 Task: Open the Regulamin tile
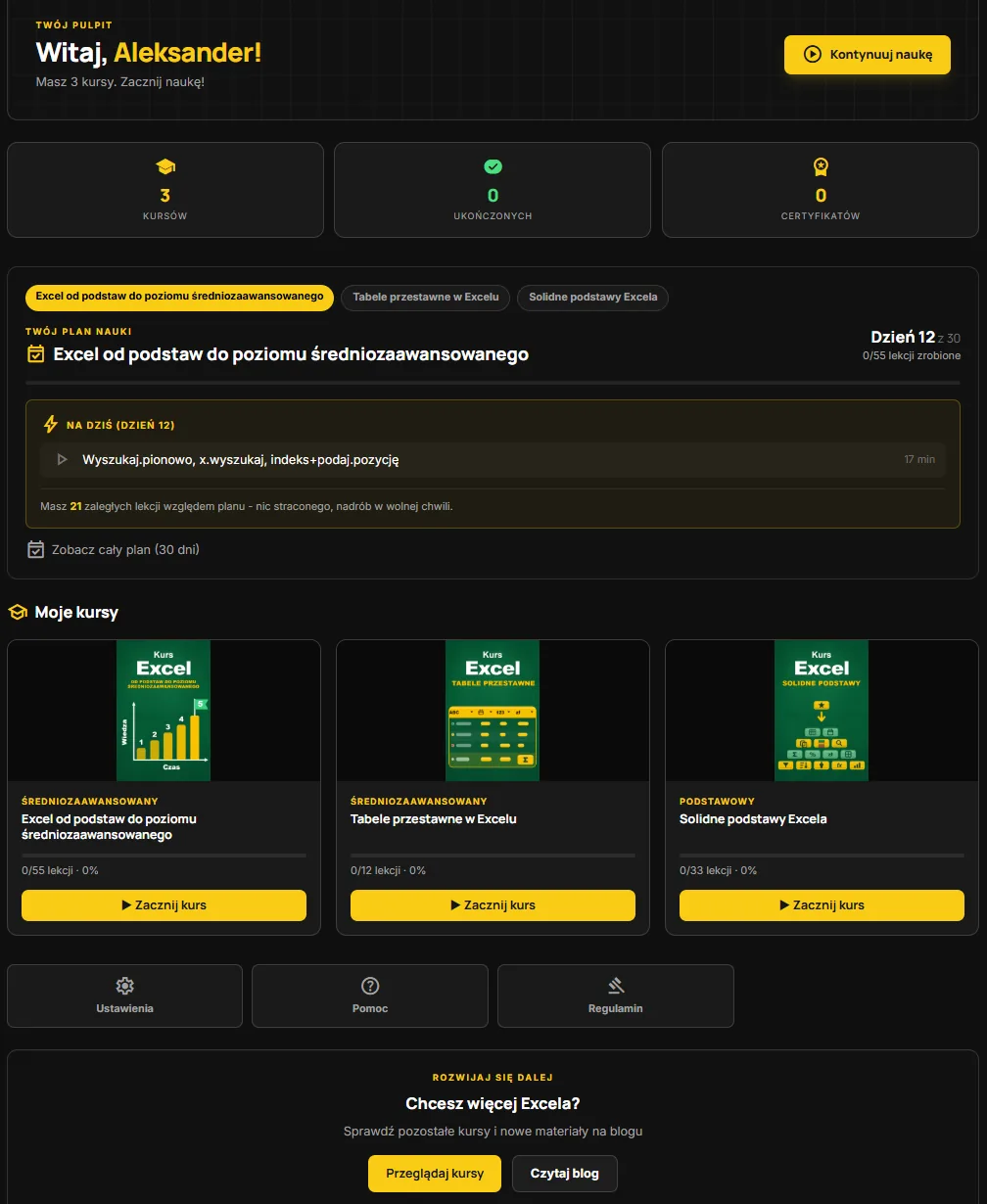pos(616,996)
